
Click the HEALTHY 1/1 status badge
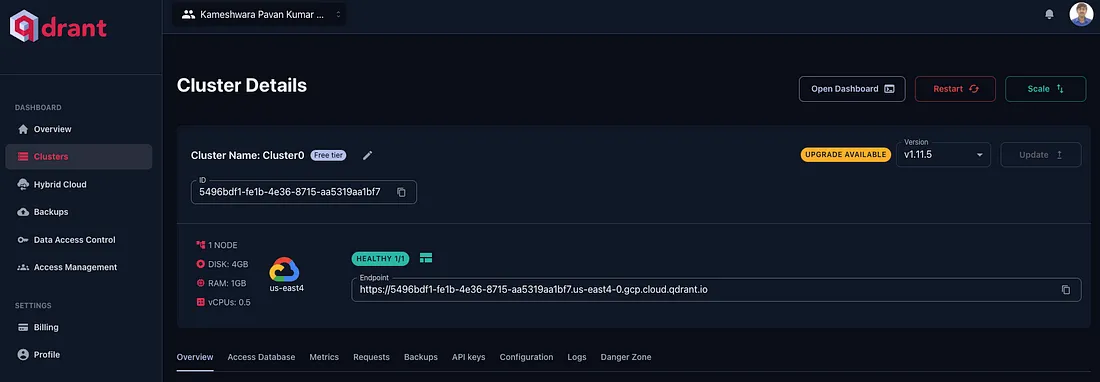tap(380, 258)
